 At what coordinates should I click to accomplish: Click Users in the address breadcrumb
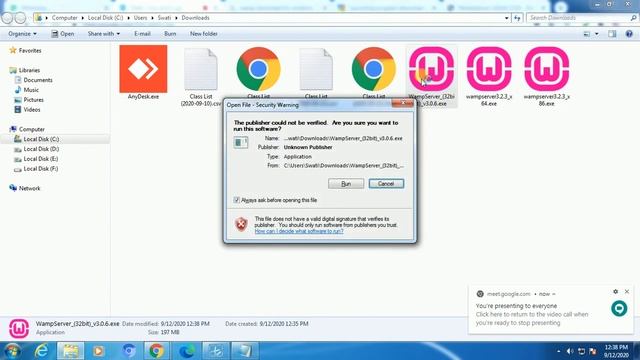point(140,18)
